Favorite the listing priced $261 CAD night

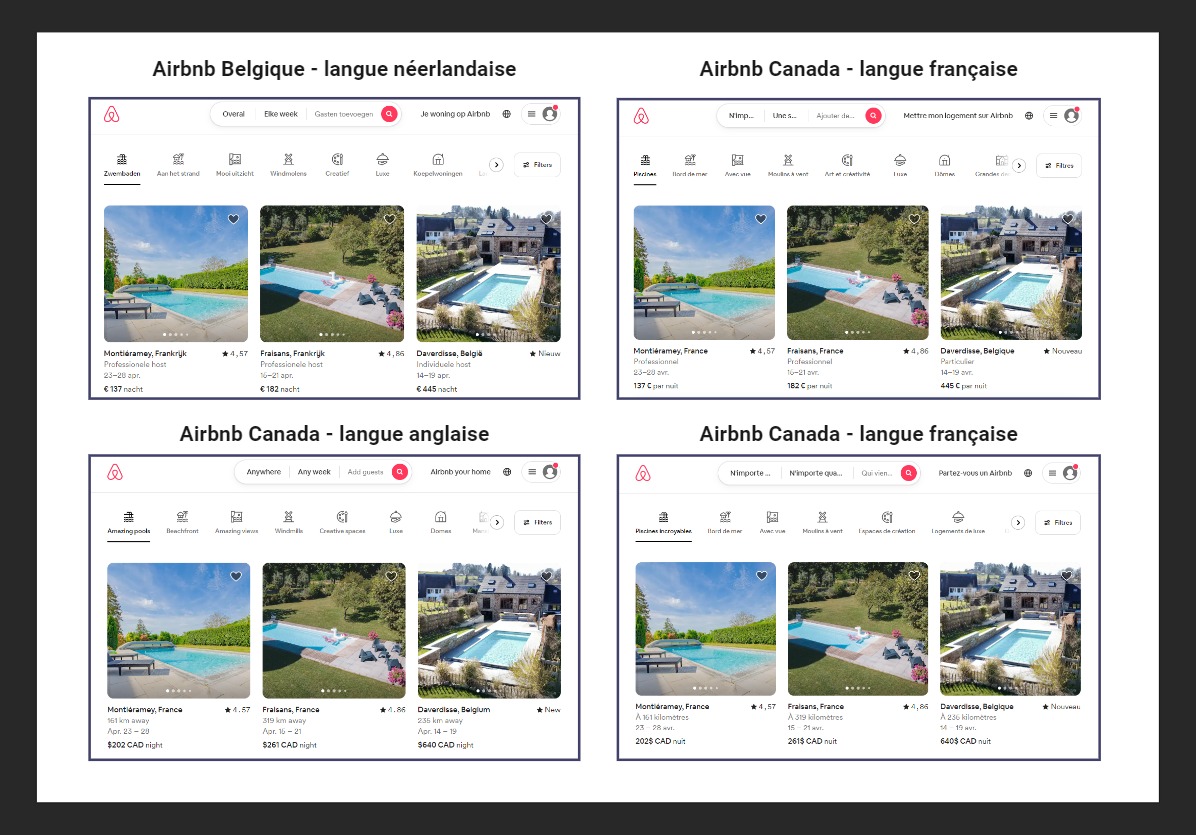(x=391, y=576)
